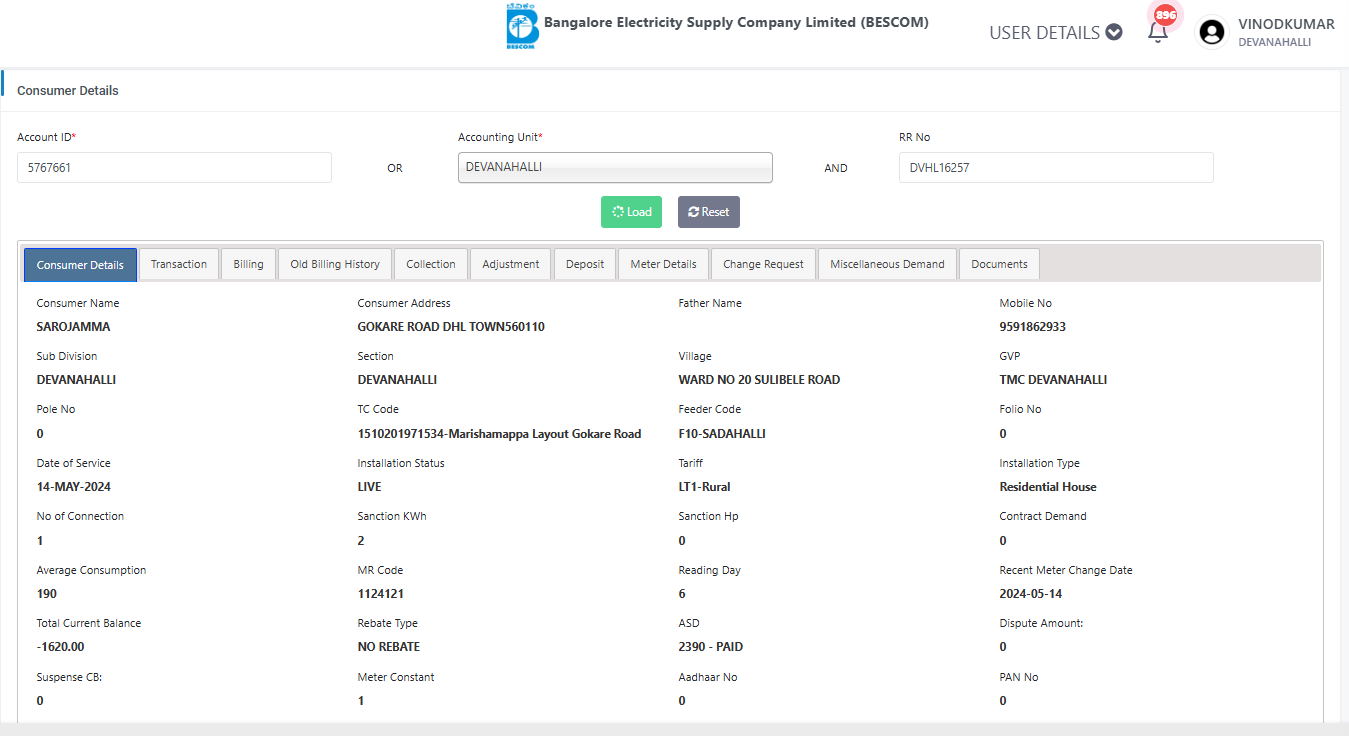Open the Accounting Unit DEVANAHALLI dropdown
This screenshot has width=1349, height=736.
point(615,167)
